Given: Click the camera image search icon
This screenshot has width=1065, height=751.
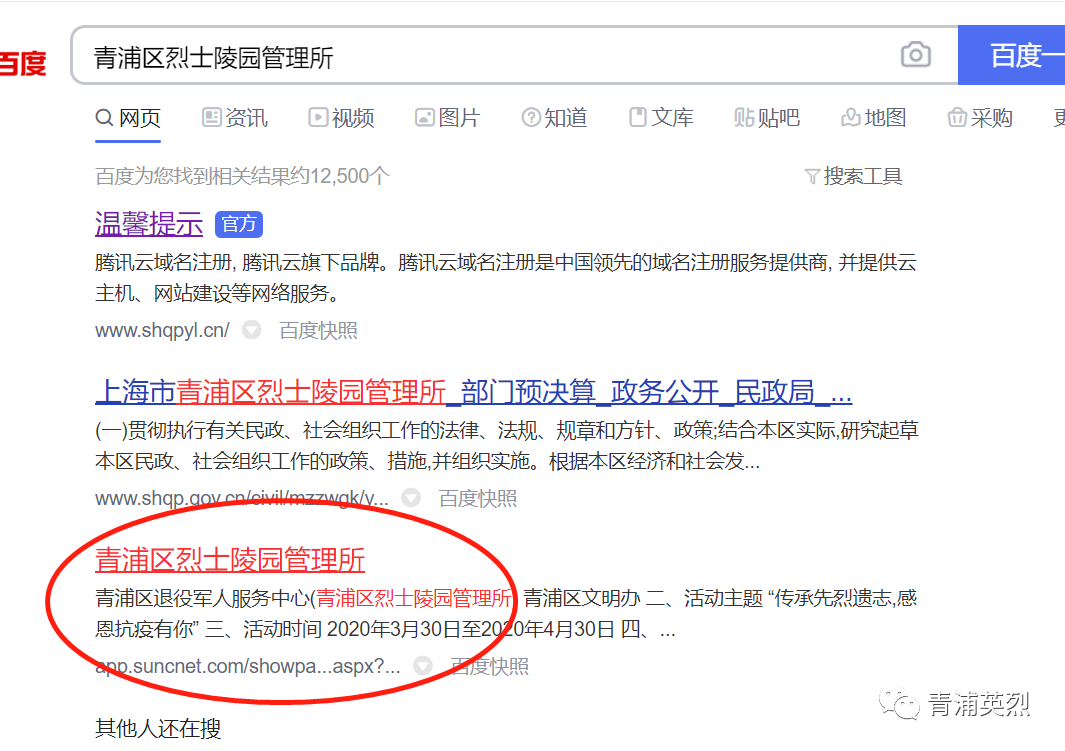Looking at the screenshot, I should [916, 55].
